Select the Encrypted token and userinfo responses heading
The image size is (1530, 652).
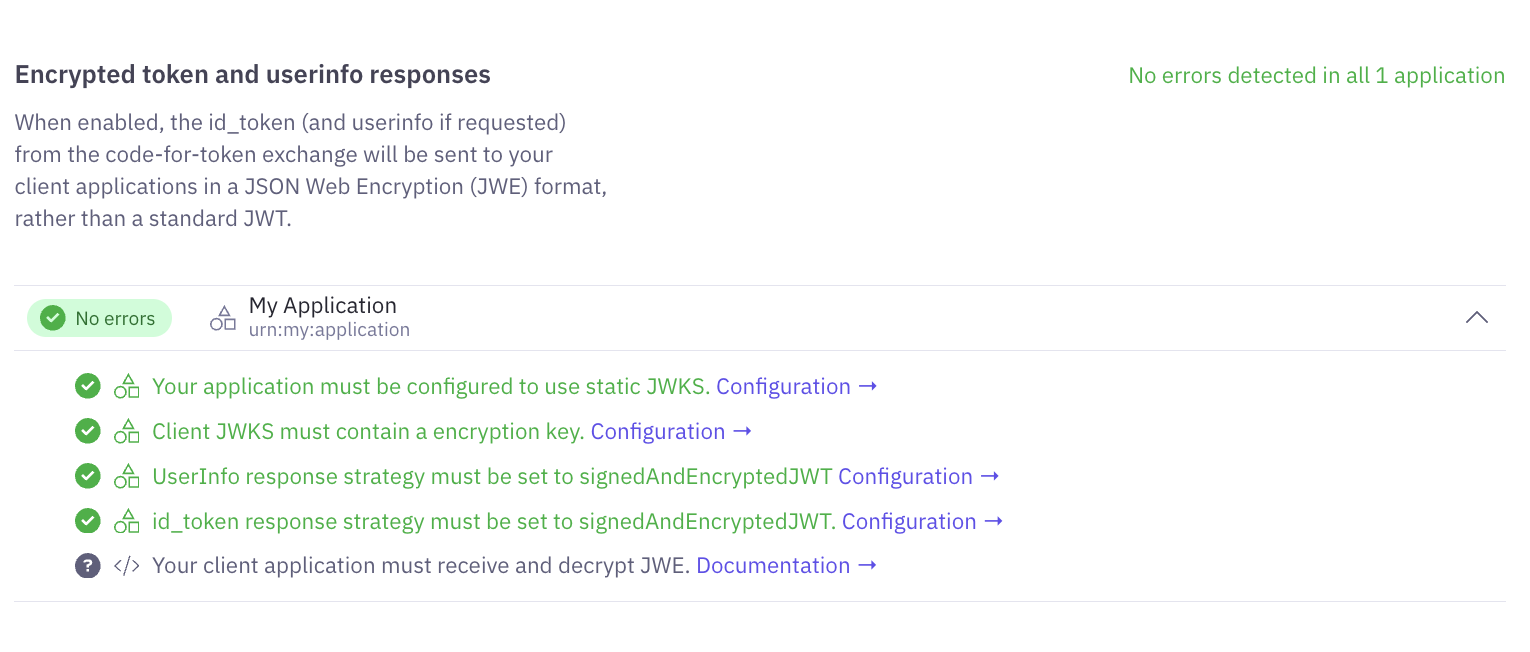click(252, 74)
